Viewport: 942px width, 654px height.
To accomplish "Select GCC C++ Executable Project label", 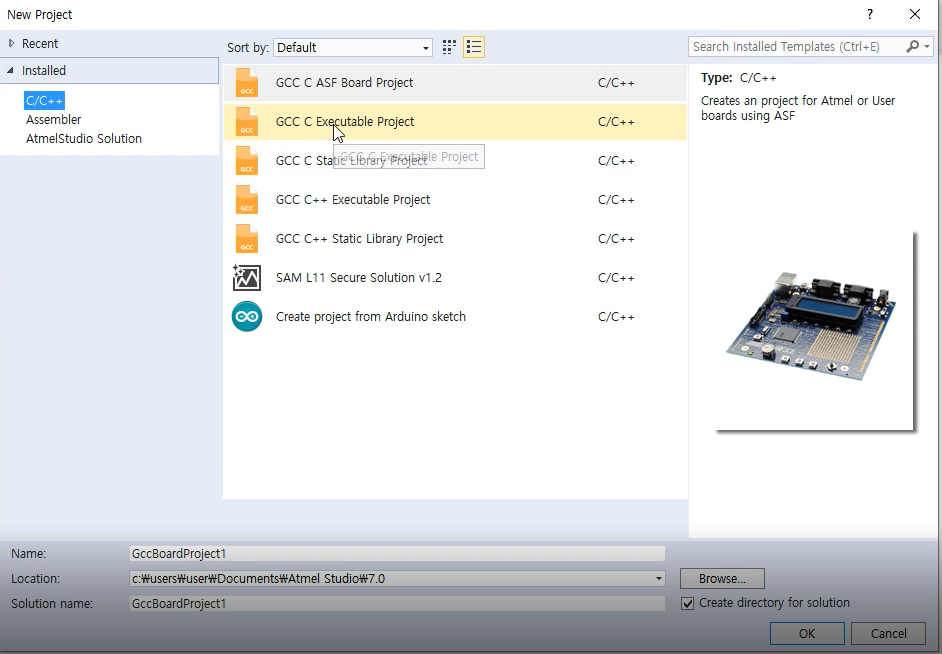I will [x=353, y=199].
